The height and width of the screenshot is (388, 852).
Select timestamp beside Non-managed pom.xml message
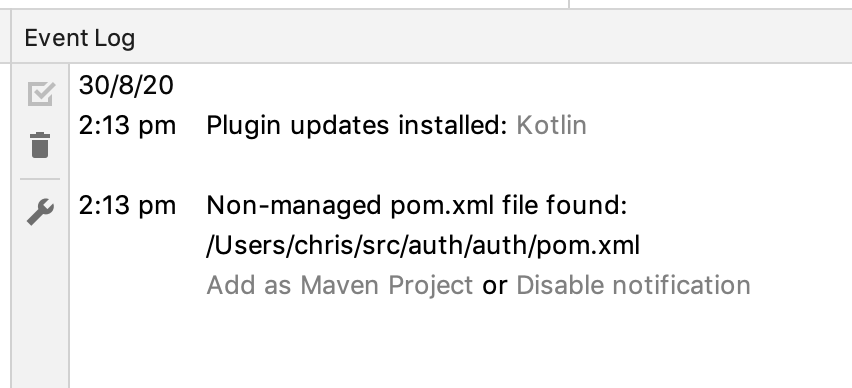click(x=127, y=206)
